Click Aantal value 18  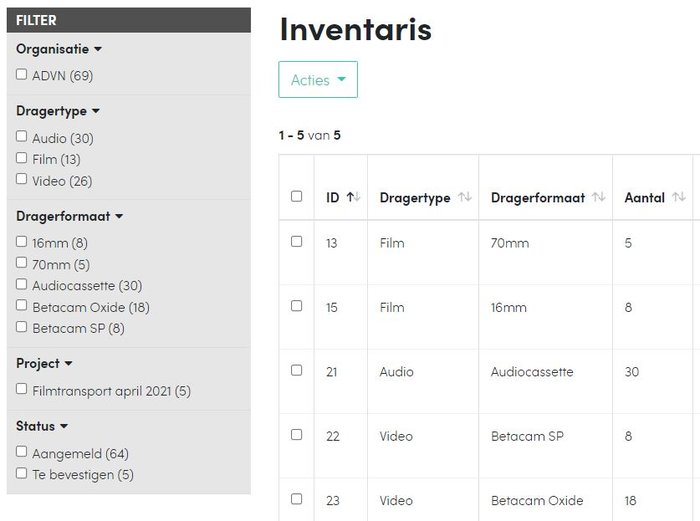coord(630,500)
